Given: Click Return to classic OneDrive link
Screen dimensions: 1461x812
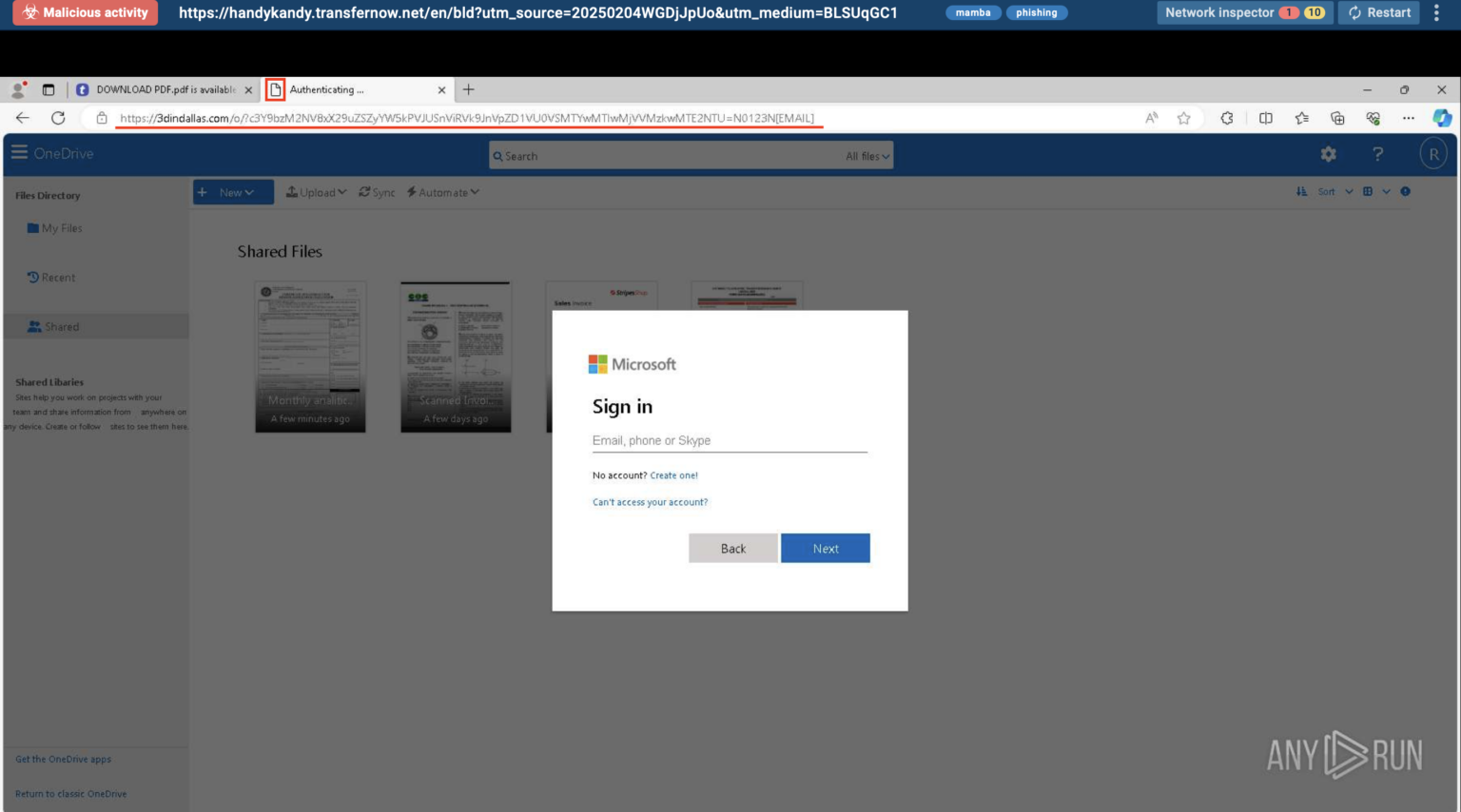Looking at the screenshot, I should 70,794.
